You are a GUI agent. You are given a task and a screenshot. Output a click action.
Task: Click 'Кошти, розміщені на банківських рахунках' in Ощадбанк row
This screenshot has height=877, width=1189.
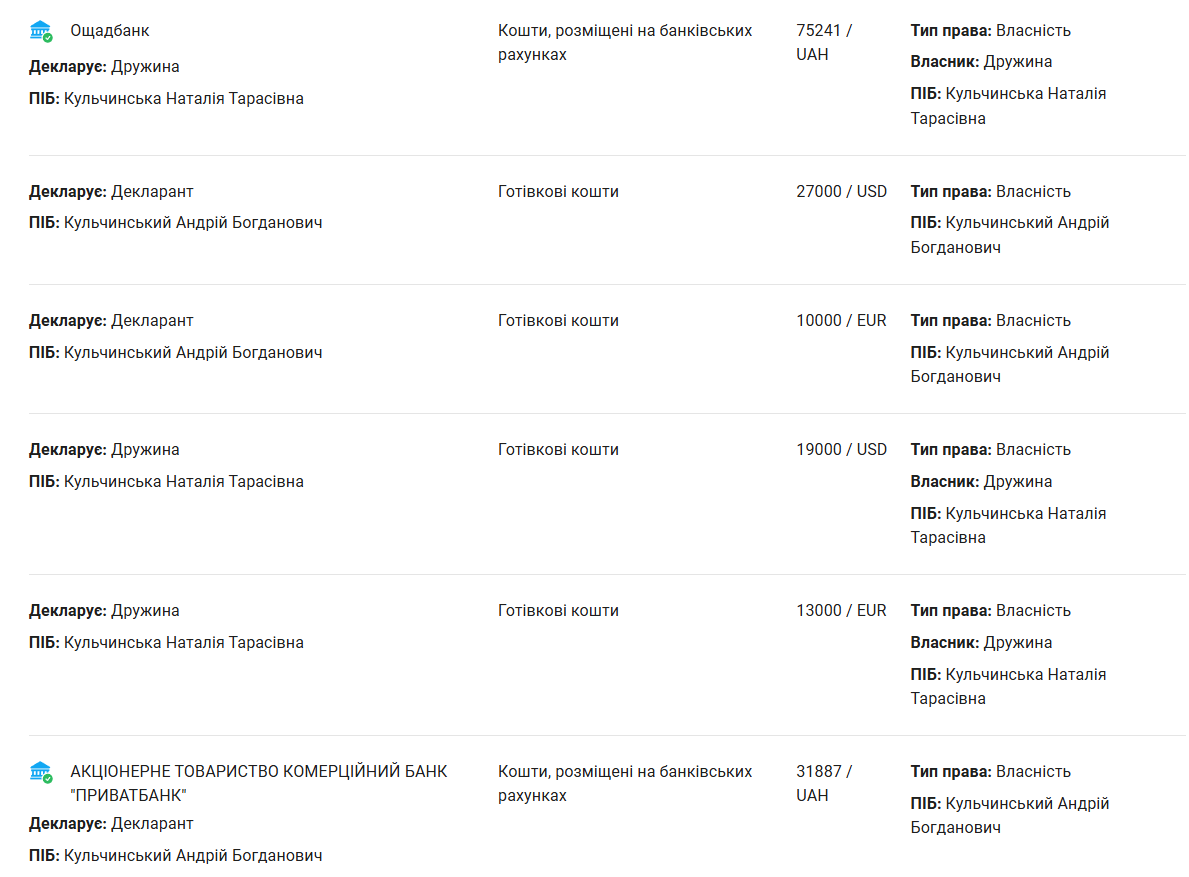point(625,42)
